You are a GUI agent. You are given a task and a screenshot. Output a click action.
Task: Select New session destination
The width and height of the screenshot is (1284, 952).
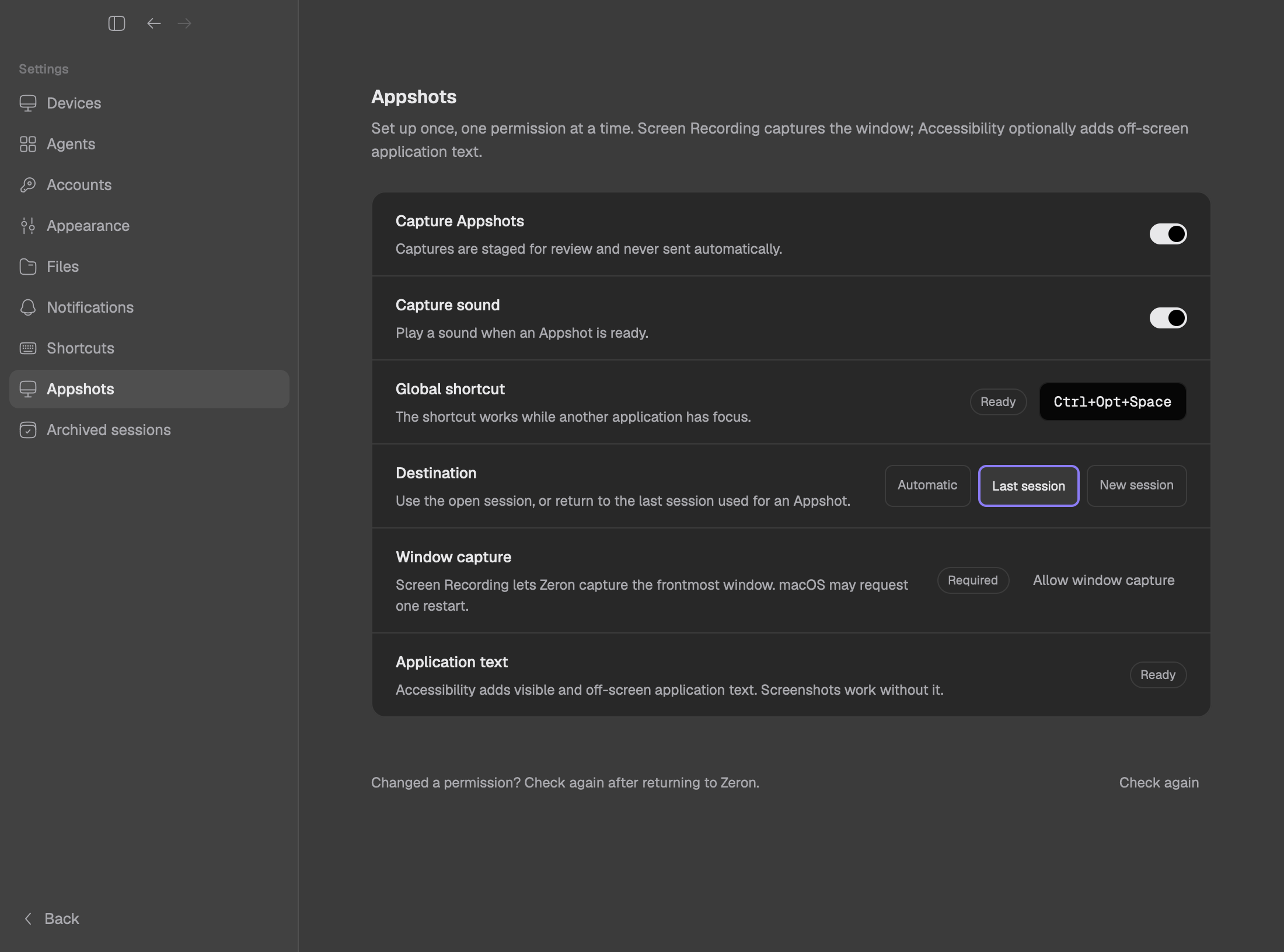[1136, 485]
